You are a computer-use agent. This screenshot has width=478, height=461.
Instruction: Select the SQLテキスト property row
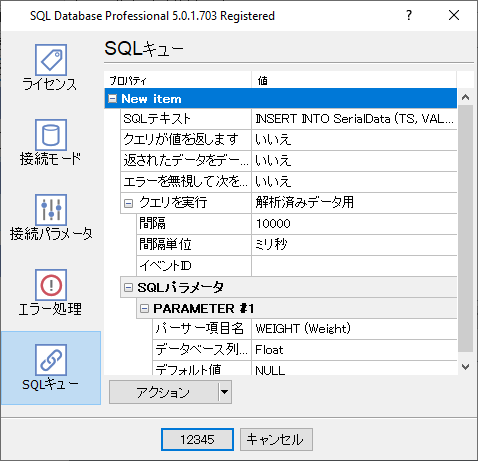(186, 119)
